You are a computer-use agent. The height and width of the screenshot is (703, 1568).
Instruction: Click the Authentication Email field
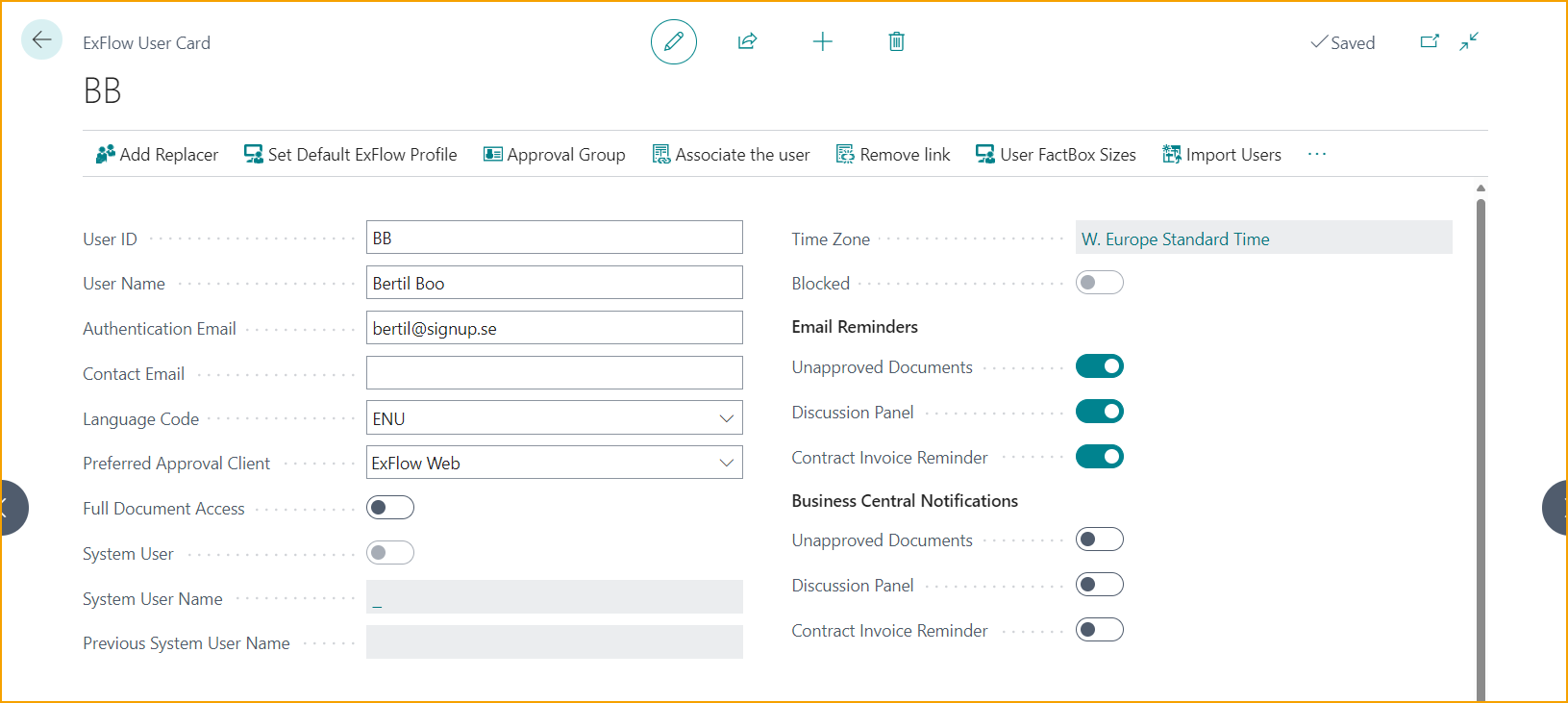(x=555, y=328)
